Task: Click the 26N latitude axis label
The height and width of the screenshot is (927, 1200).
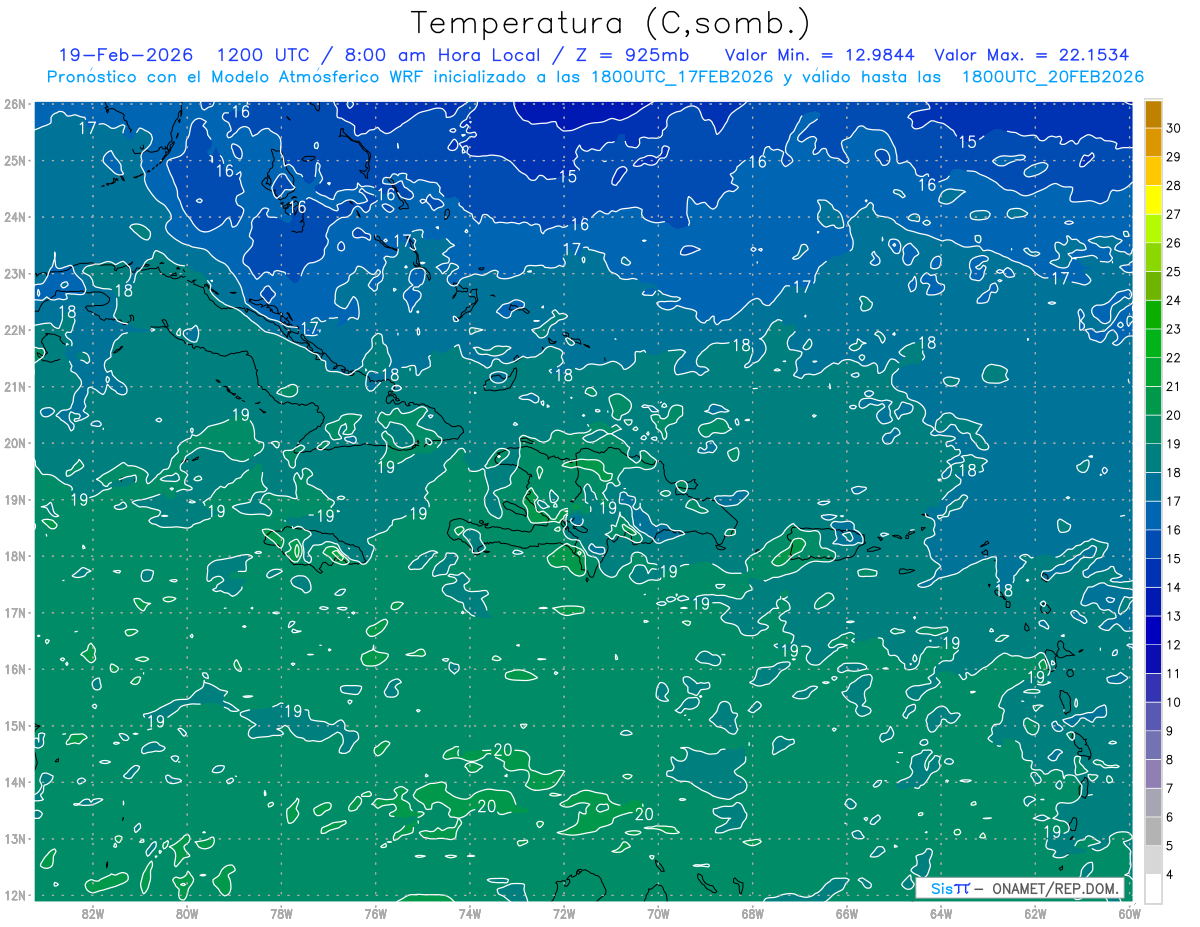Action: coord(14,104)
